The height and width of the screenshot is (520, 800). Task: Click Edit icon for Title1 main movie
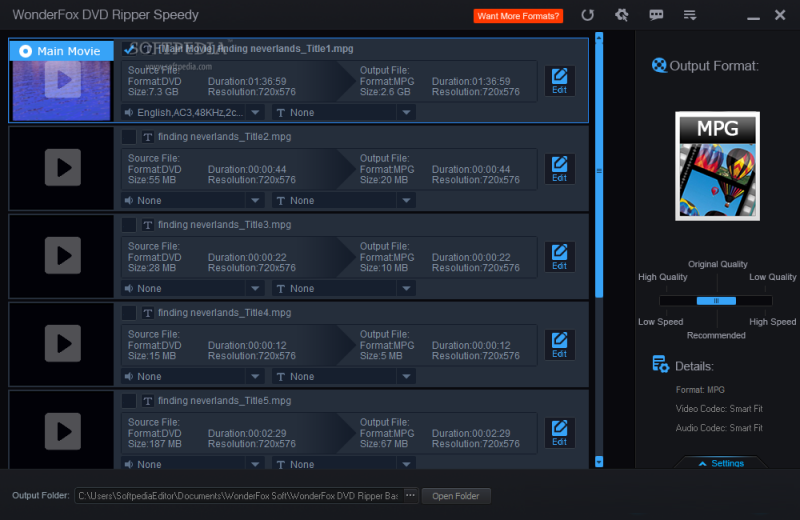click(x=559, y=81)
